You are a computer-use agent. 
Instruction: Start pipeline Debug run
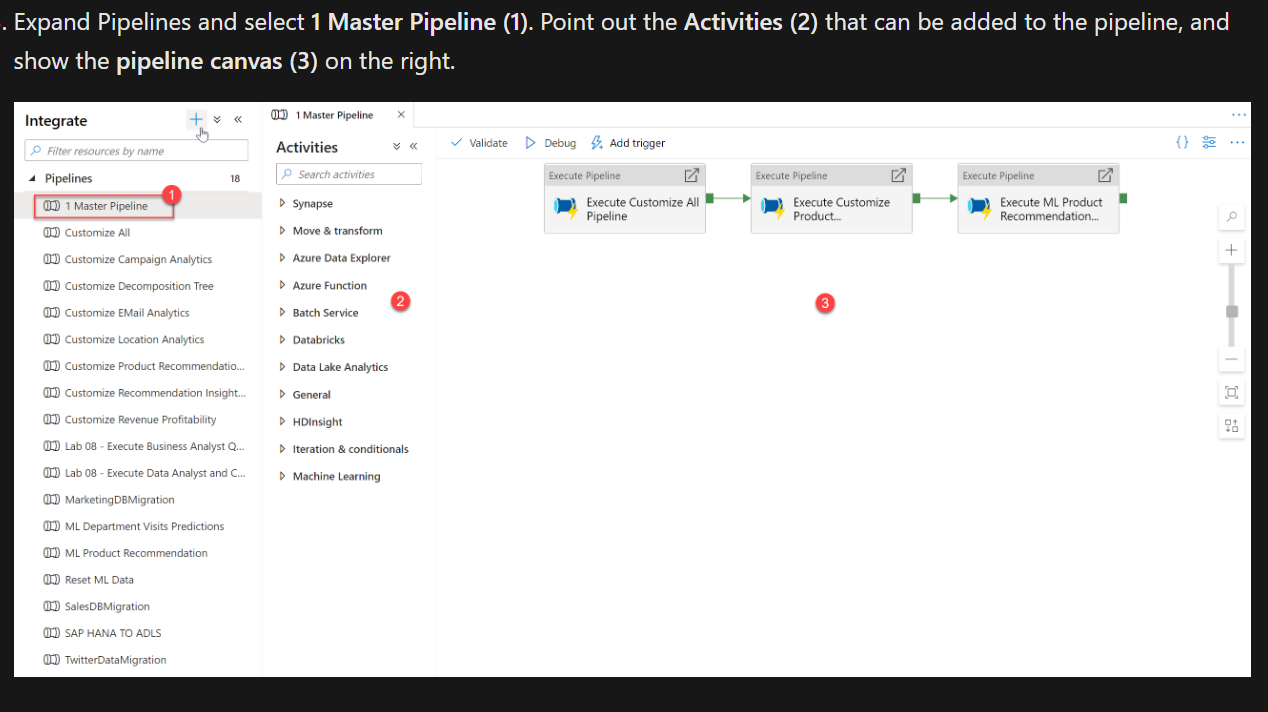click(551, 143)
